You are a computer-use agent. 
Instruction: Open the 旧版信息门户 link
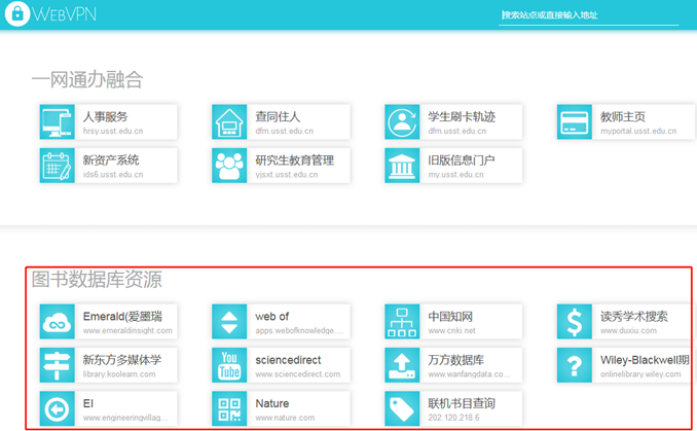(x=453, y=166)
